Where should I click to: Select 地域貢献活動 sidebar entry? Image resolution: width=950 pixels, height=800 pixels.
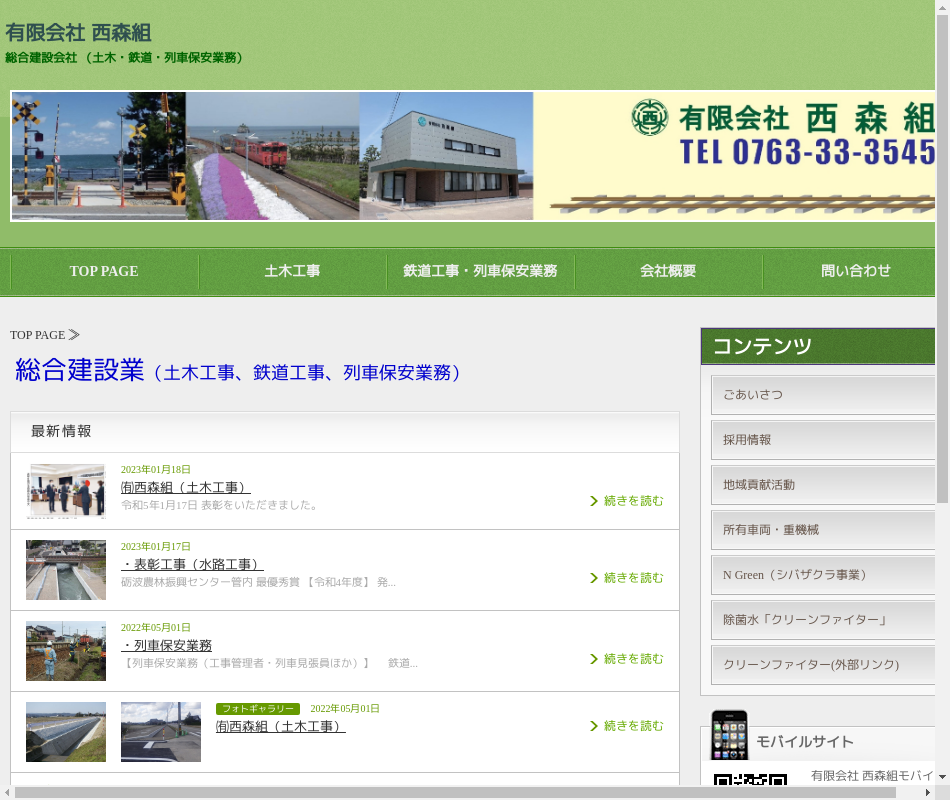click(822, 485)
